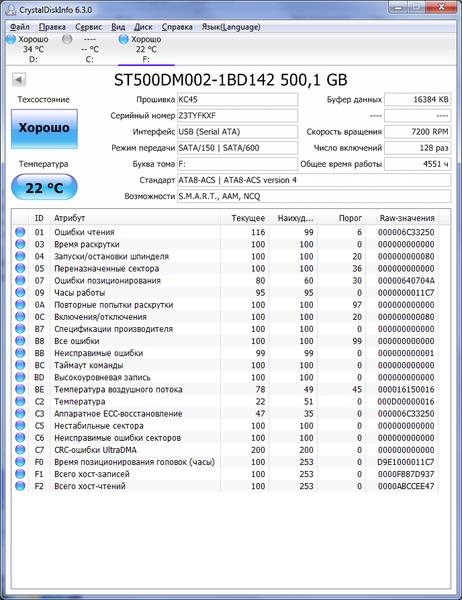Screen dimensions: 462x600
Task: Click the Наихуд... column header
Action: pos(293,218)
